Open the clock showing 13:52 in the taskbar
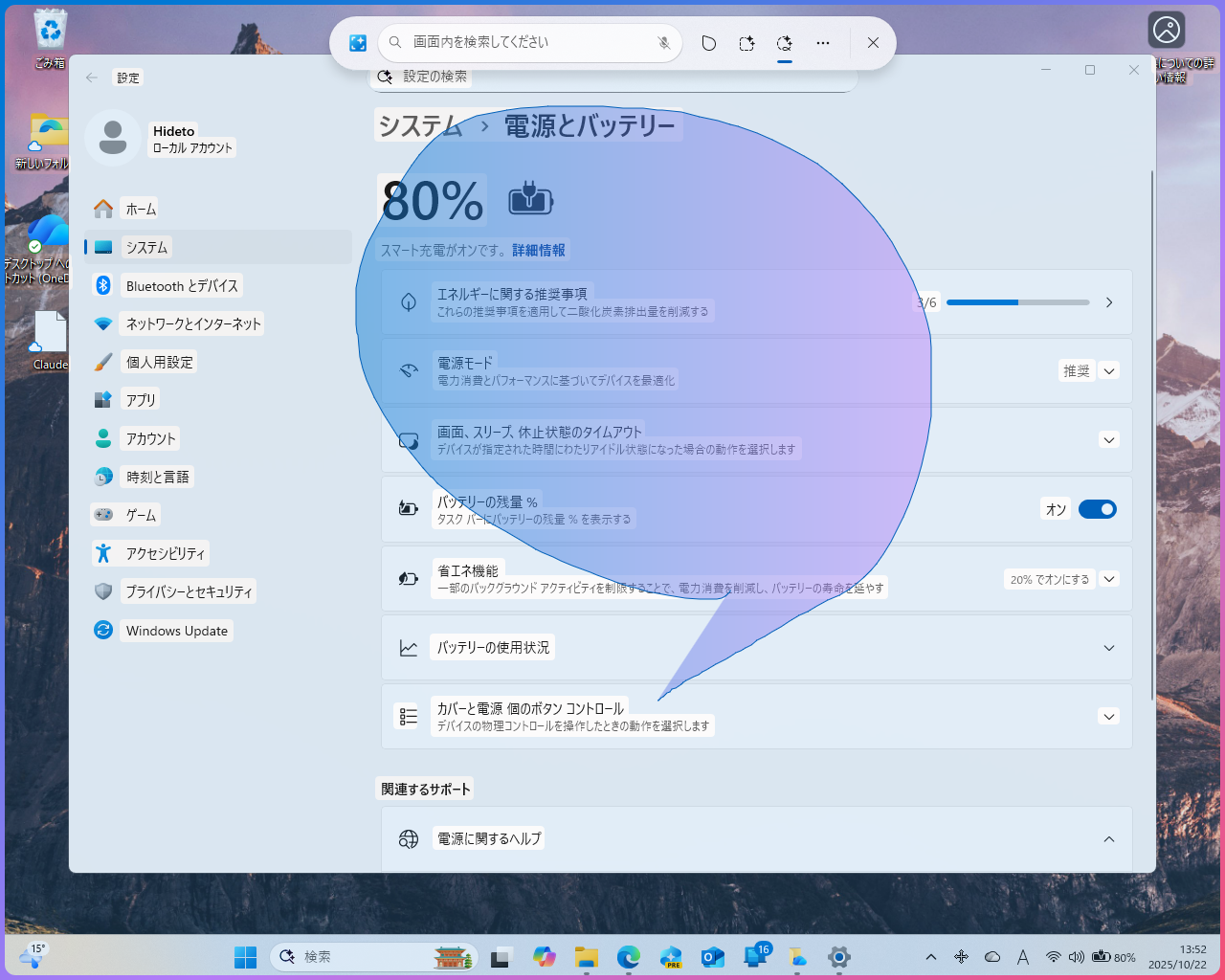Viewport: 1225px width, 980px height. pos(1178,957)
